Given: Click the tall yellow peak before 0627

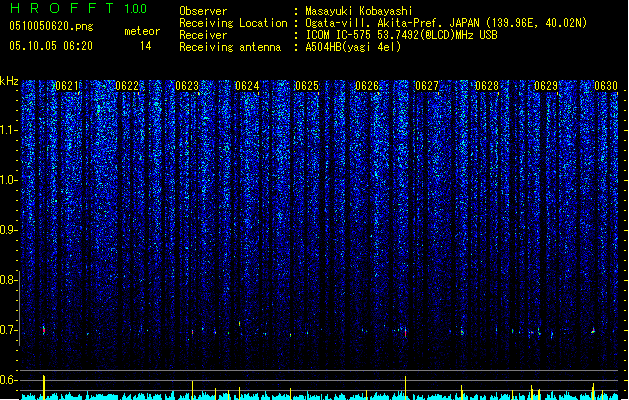Looking at the screenshot, I should pyautogui.click(x=406, y=388).
